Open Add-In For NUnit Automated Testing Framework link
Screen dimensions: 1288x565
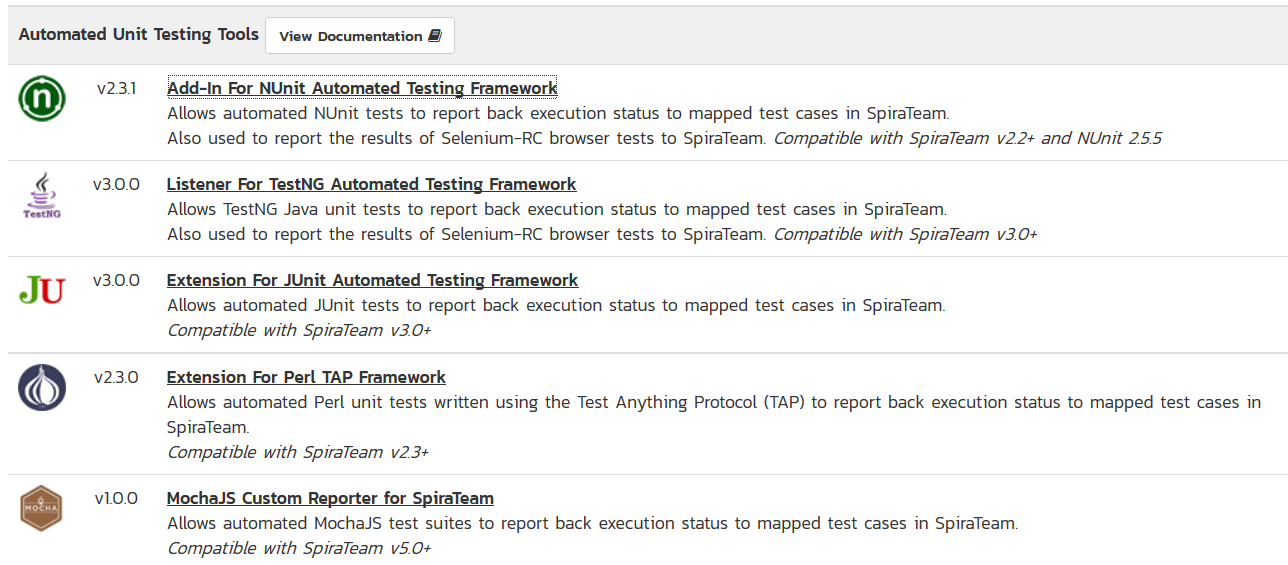click(x=362, y=88)
